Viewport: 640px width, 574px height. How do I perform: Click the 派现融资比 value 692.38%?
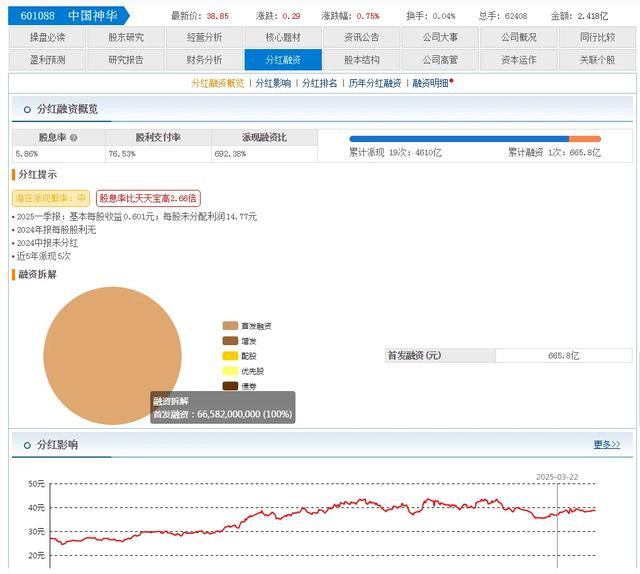coord(230,154)
